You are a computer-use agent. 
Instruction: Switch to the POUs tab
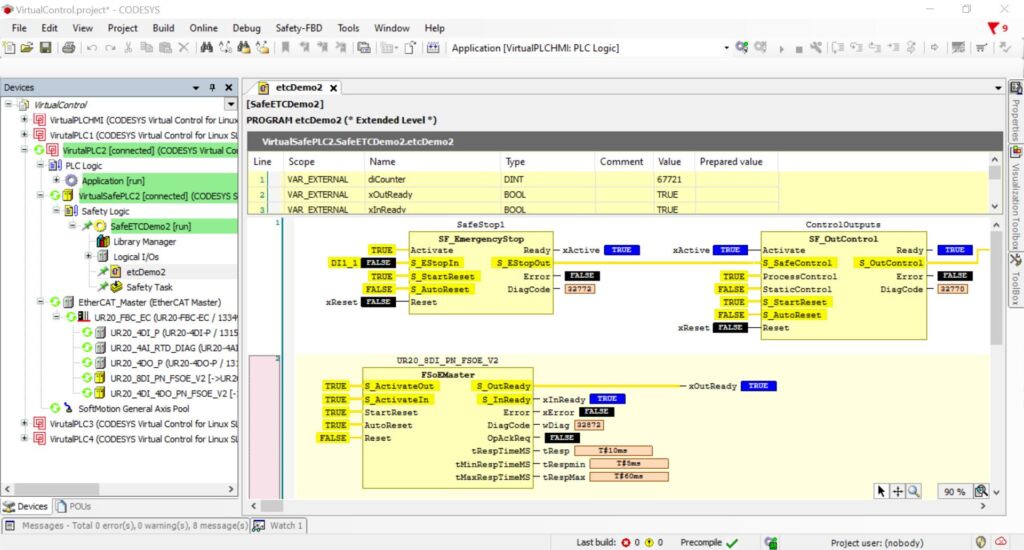tap(73, 506)
